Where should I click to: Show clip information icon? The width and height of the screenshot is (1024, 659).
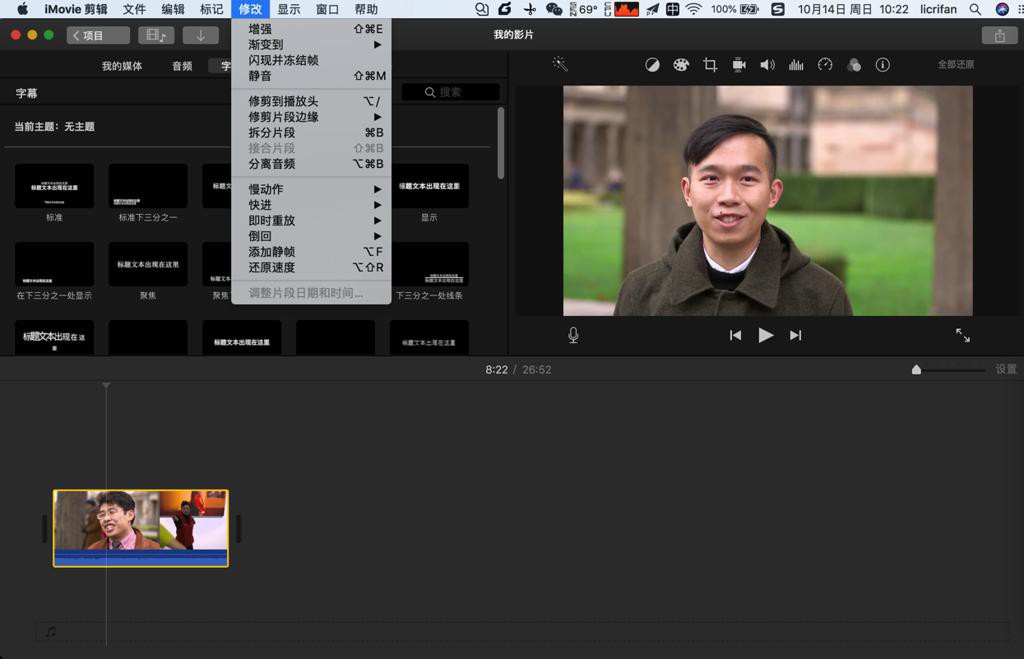point(882,65)
